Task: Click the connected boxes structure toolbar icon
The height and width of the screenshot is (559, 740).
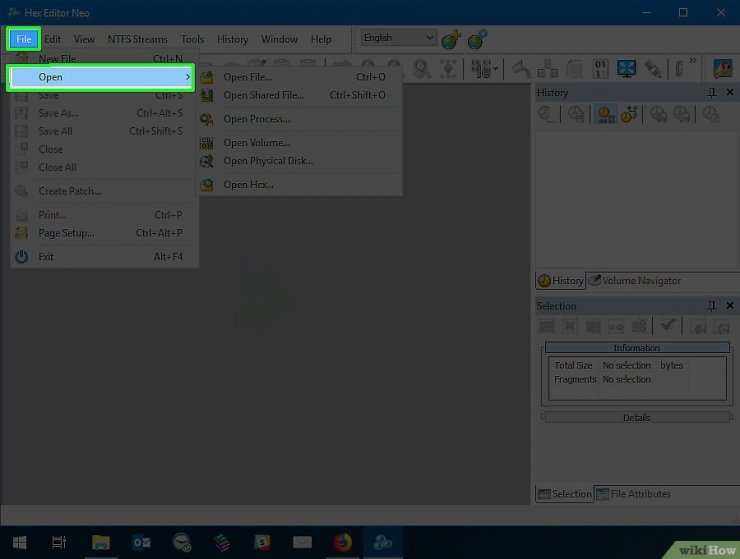Action: [x=547, y=69]
